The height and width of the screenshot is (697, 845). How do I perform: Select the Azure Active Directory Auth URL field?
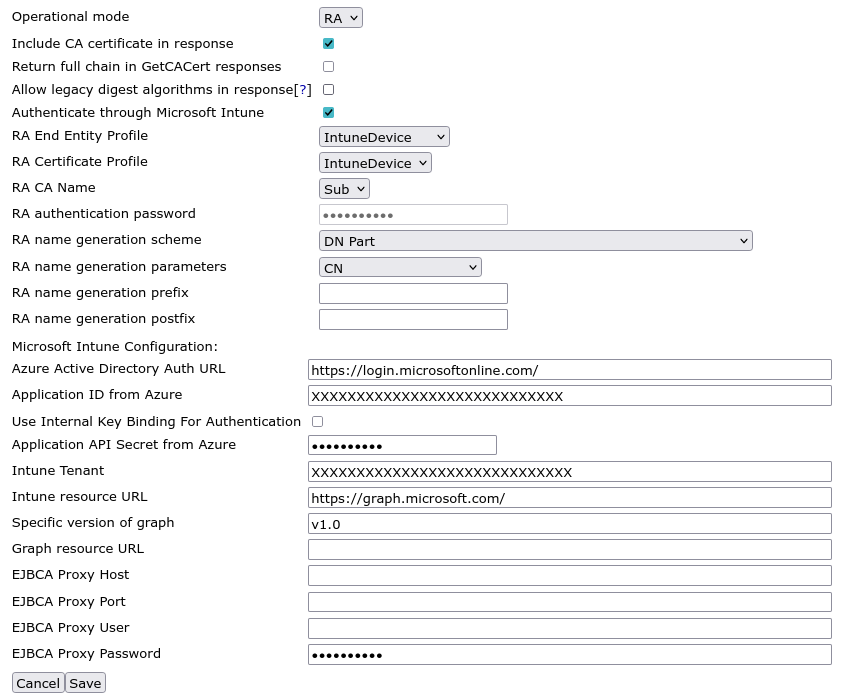(570, 368)
